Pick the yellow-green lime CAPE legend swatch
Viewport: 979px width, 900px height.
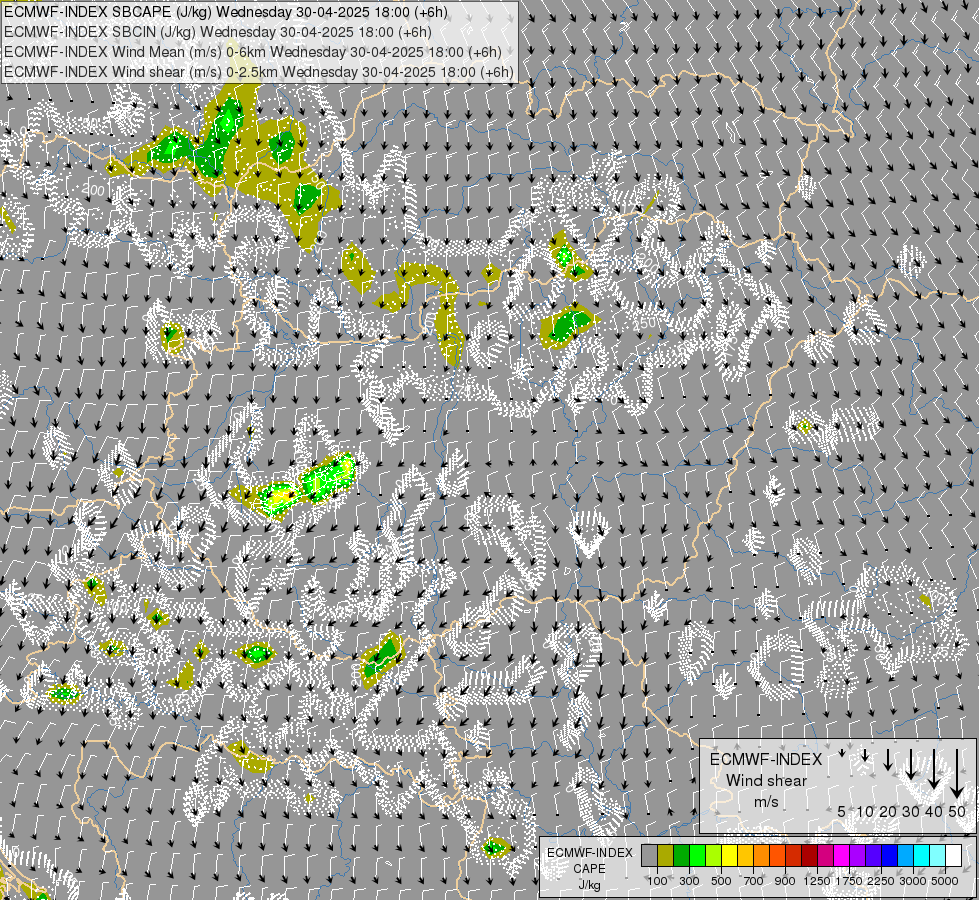(714, 855)
